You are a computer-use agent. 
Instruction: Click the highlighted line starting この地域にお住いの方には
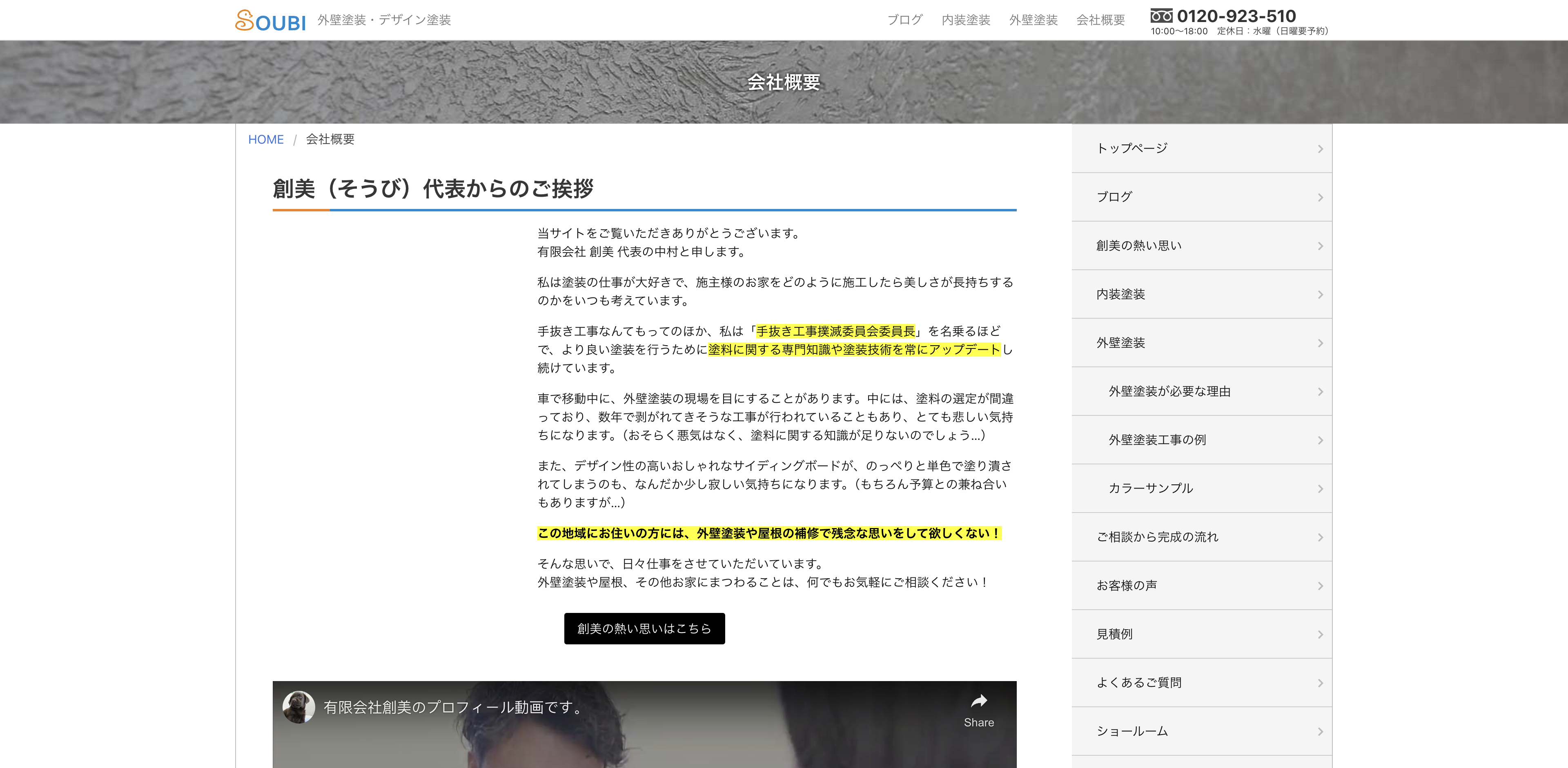769,533
